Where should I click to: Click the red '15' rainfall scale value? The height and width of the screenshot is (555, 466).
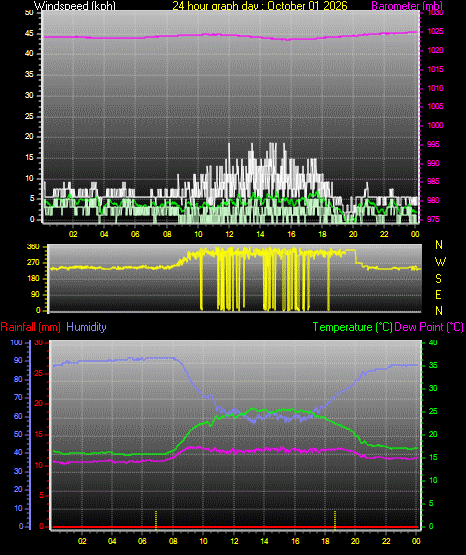coord(39,434)
